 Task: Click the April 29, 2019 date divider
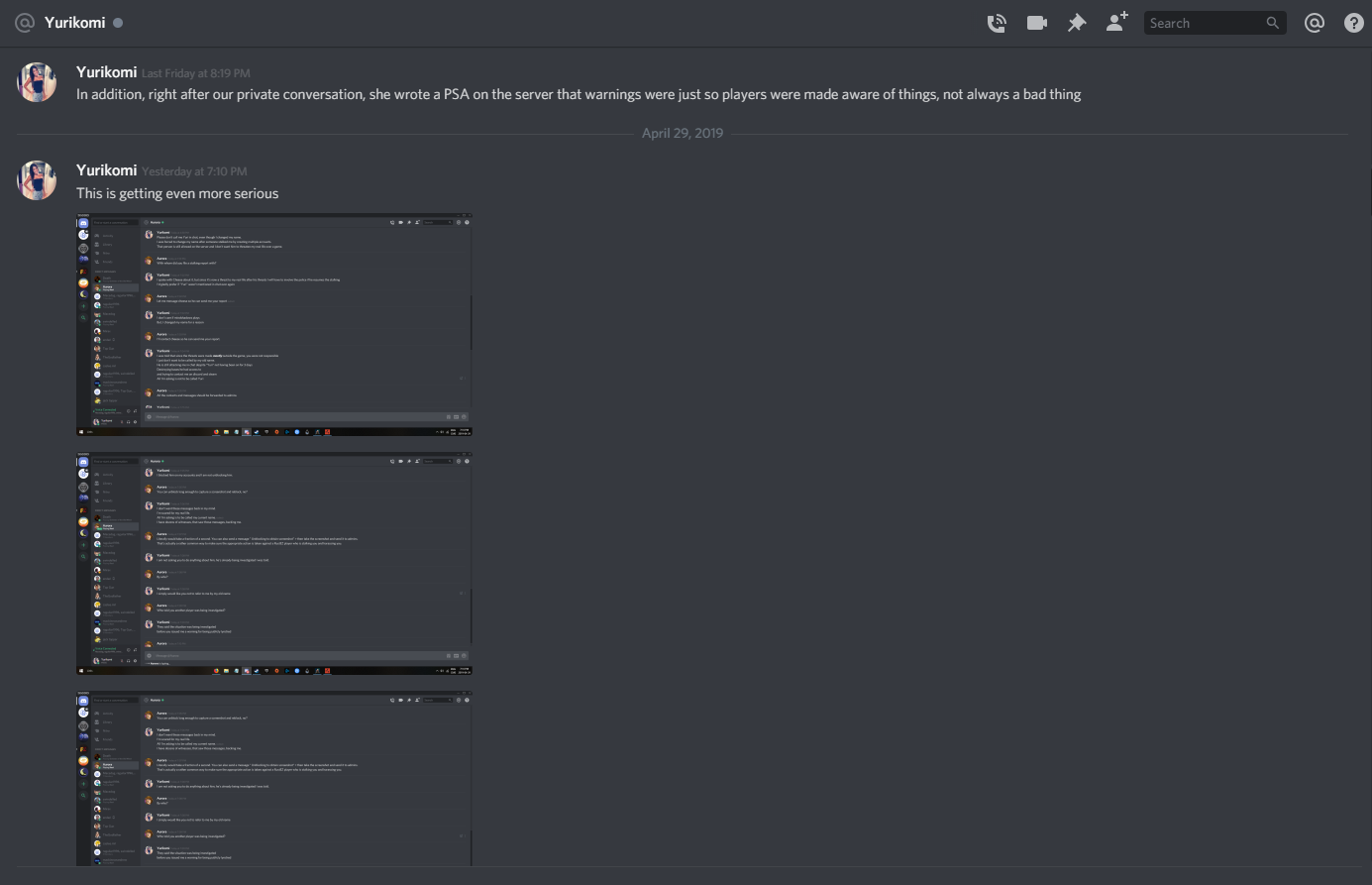coord(683,133)
